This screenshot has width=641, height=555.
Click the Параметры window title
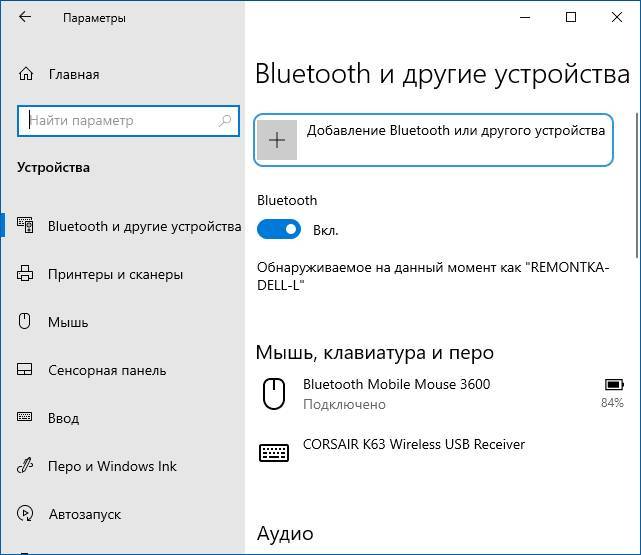pyautogui.click(x=94, y=18)
